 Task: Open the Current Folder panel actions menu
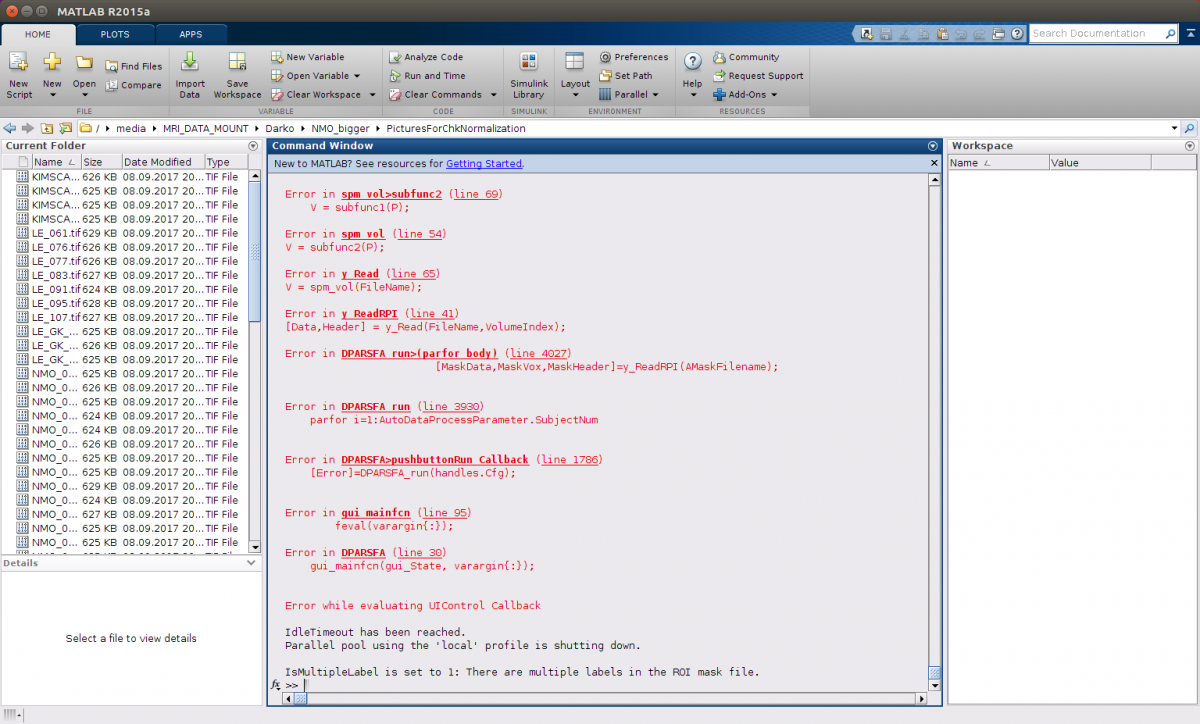click(x=253, y=146)
